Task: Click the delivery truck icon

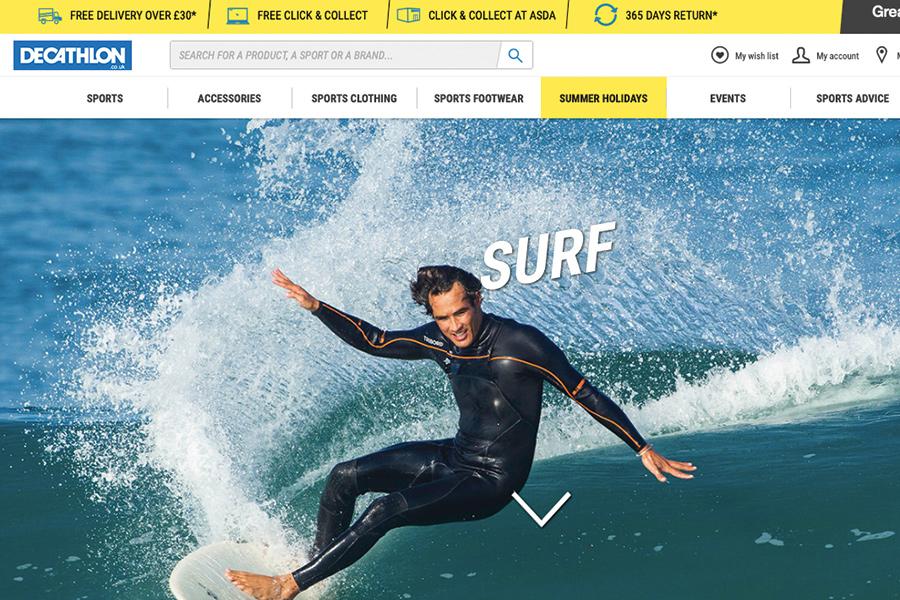Action: (49, 16)
